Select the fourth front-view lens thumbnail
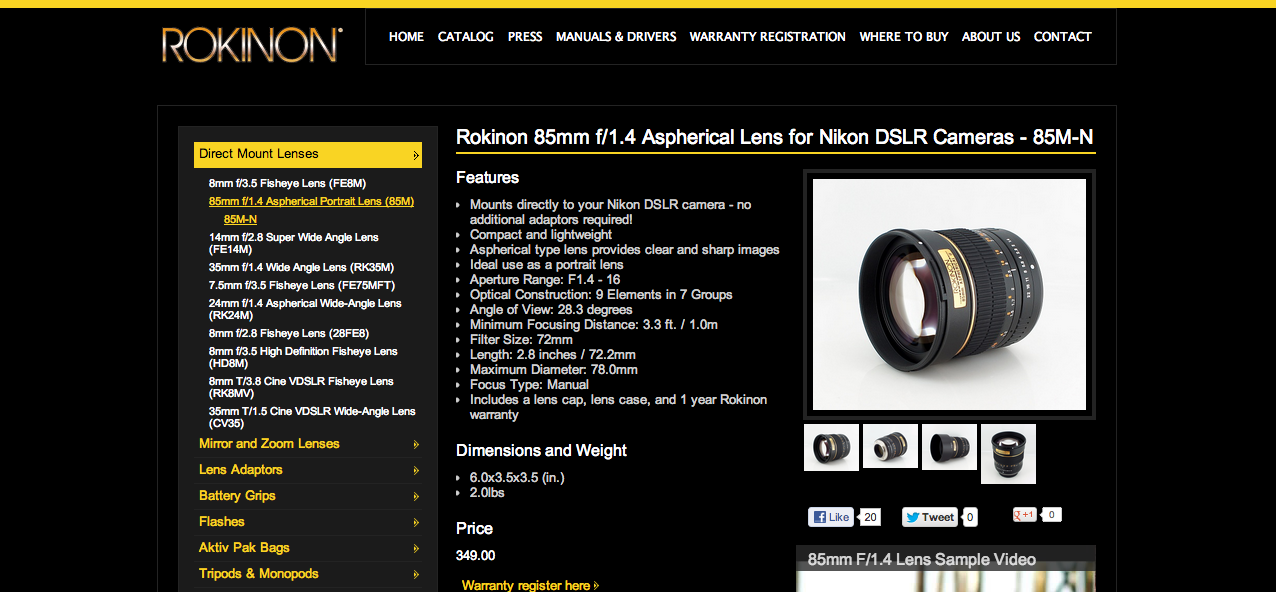 pyautogui.click(x=1008, y=454)
